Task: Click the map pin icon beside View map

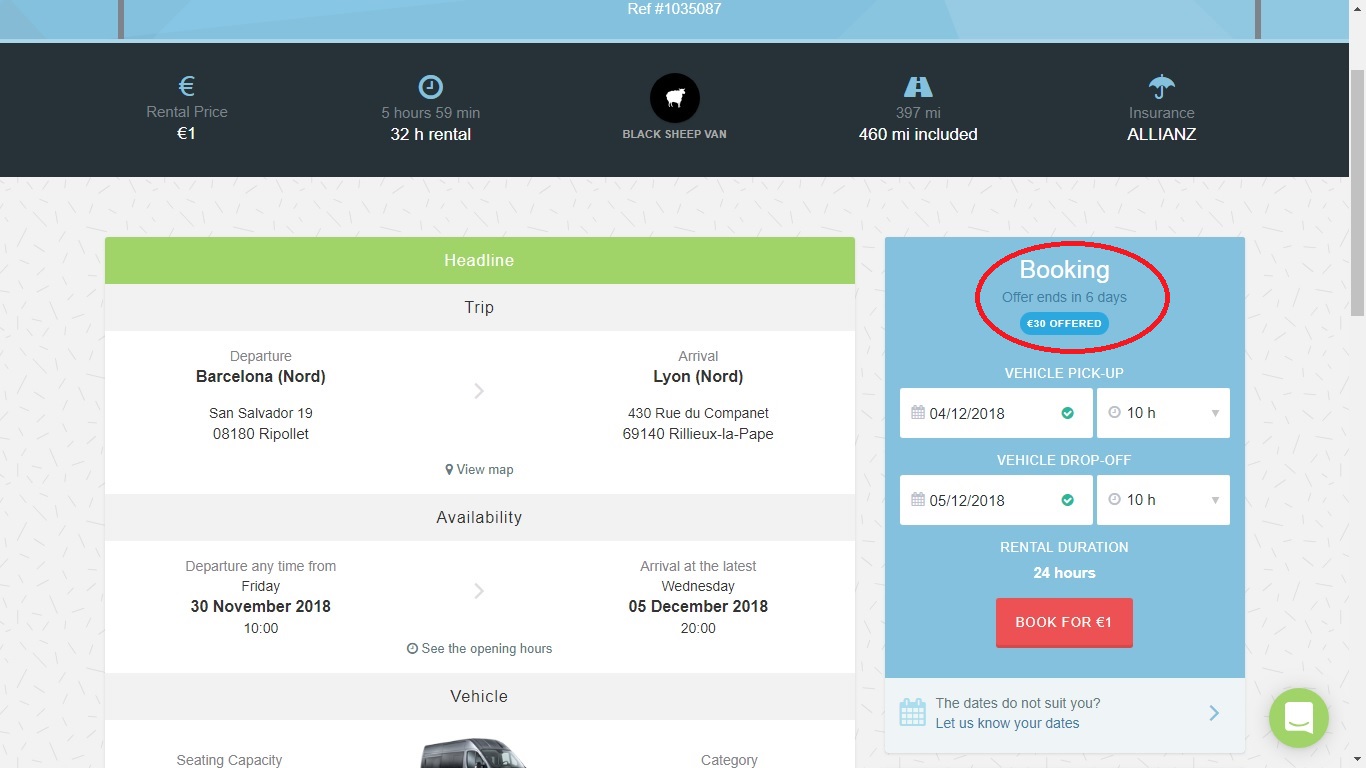Action: [449, 470]
